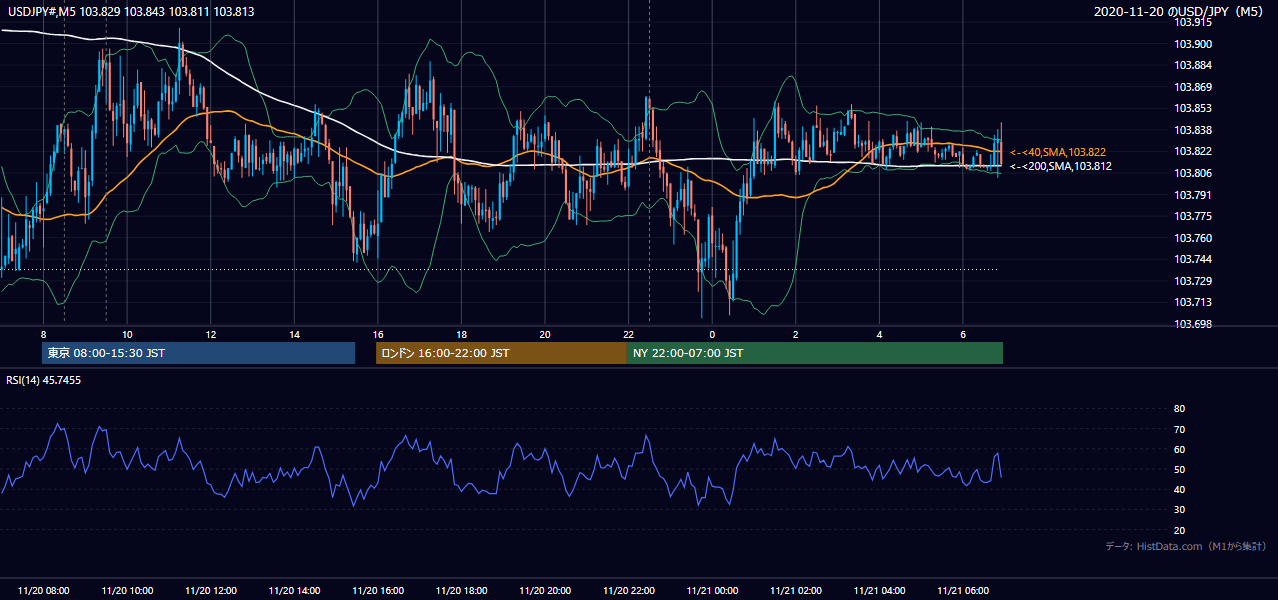Click hour label 4 under price chart
Screen dimensions: 1278x600
pos(879,334)
